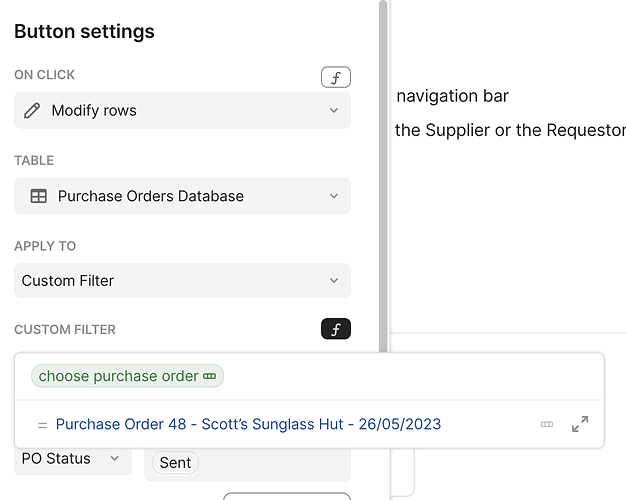
Task: Click the Sent value input field
Action: pyautogui.click(x=248, y=464)
